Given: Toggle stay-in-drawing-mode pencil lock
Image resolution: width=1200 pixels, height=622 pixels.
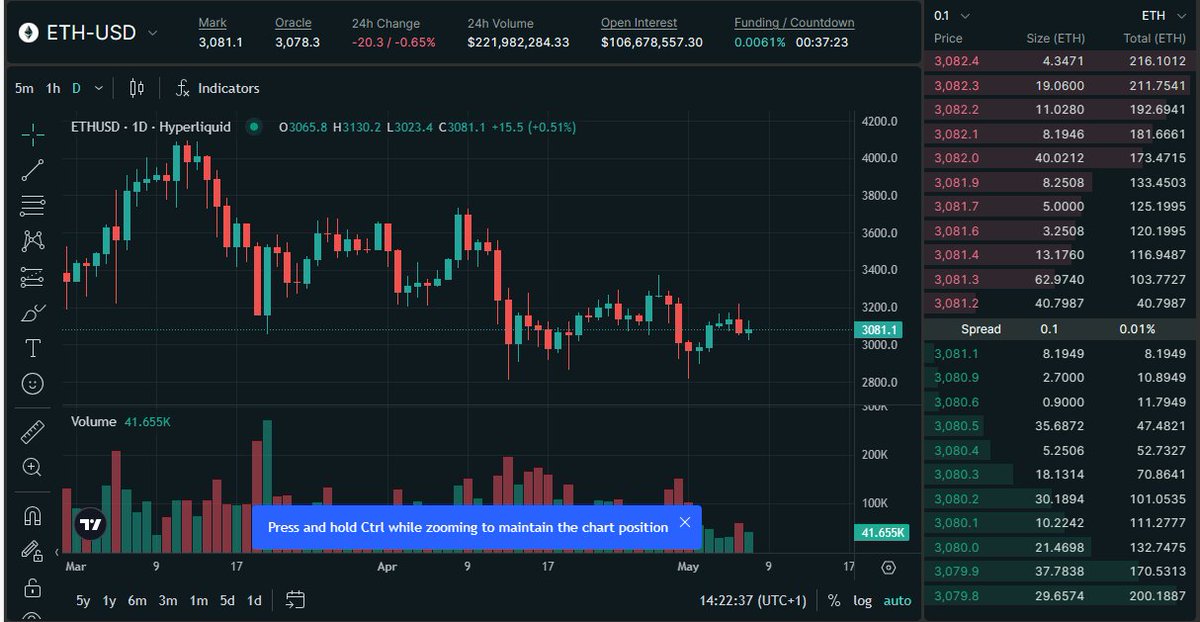Looking at the screenshot, I should (32, 551).
